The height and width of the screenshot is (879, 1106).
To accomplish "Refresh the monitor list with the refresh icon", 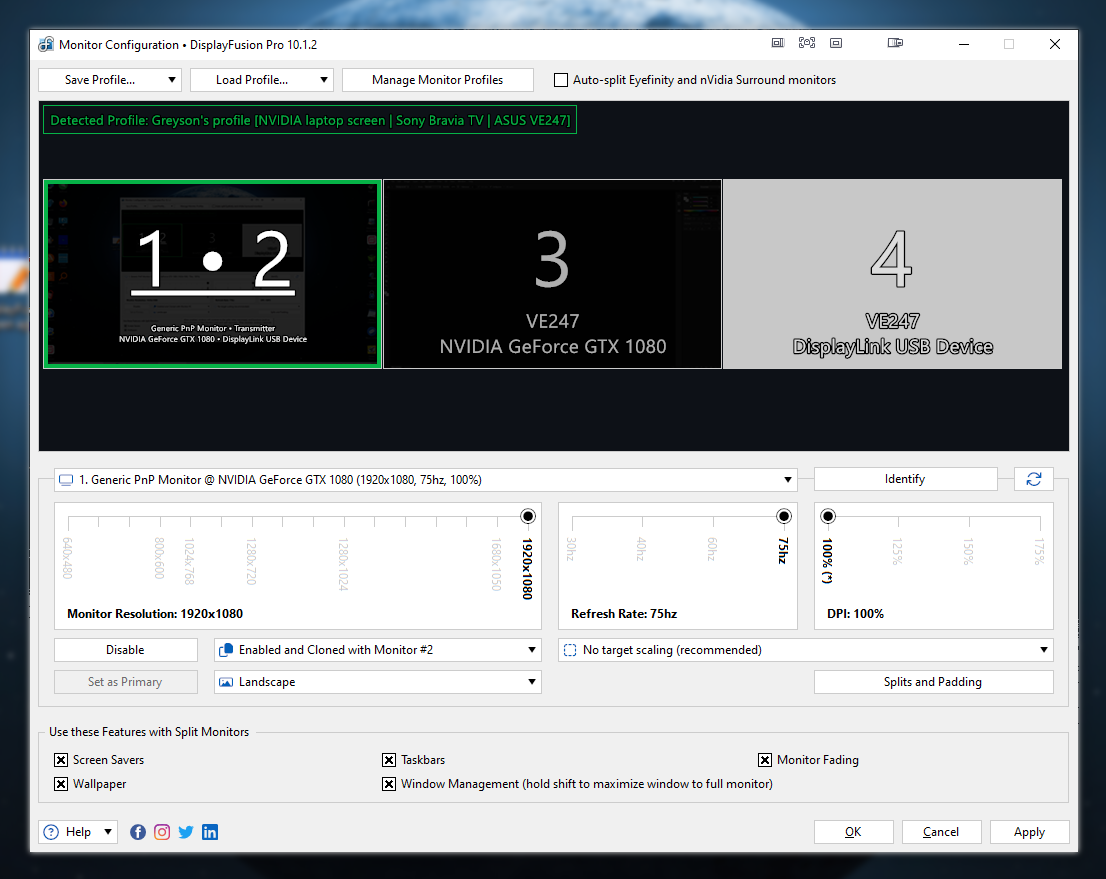I will (1034, 479).
